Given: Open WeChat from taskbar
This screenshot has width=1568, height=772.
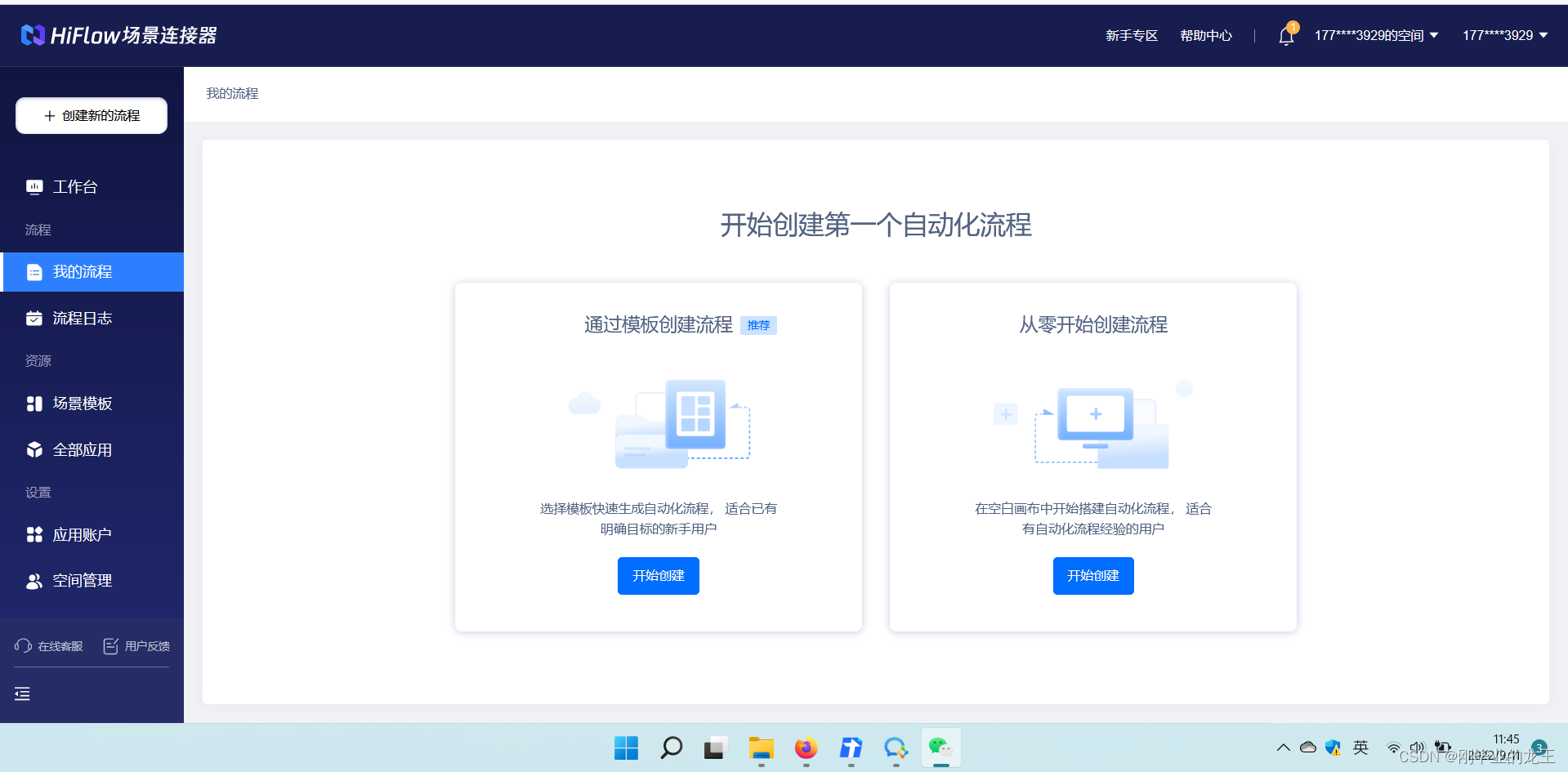Looking at the screenshot, I should (x=940, y=747).
